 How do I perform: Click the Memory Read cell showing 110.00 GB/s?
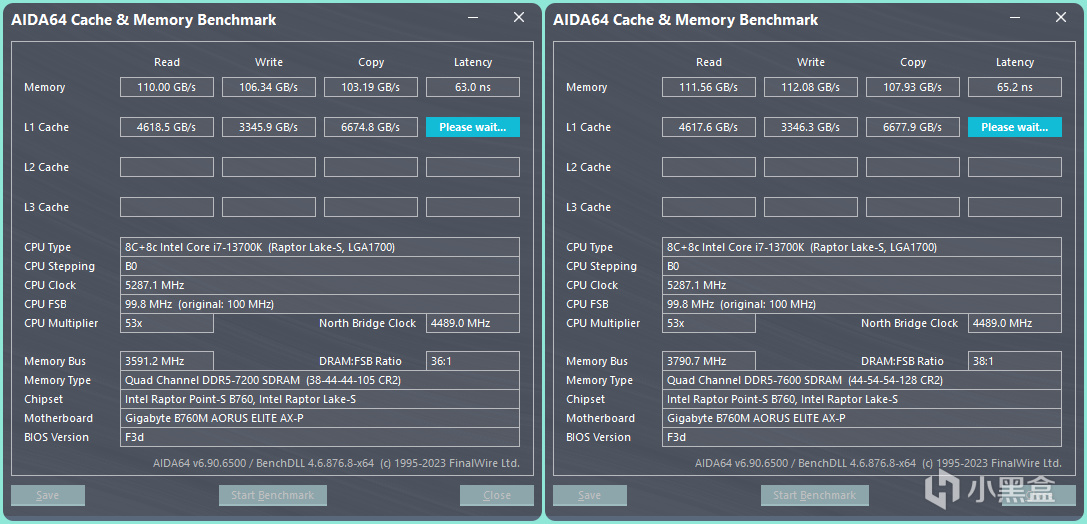pyautogui.click(x=167, y=87)
